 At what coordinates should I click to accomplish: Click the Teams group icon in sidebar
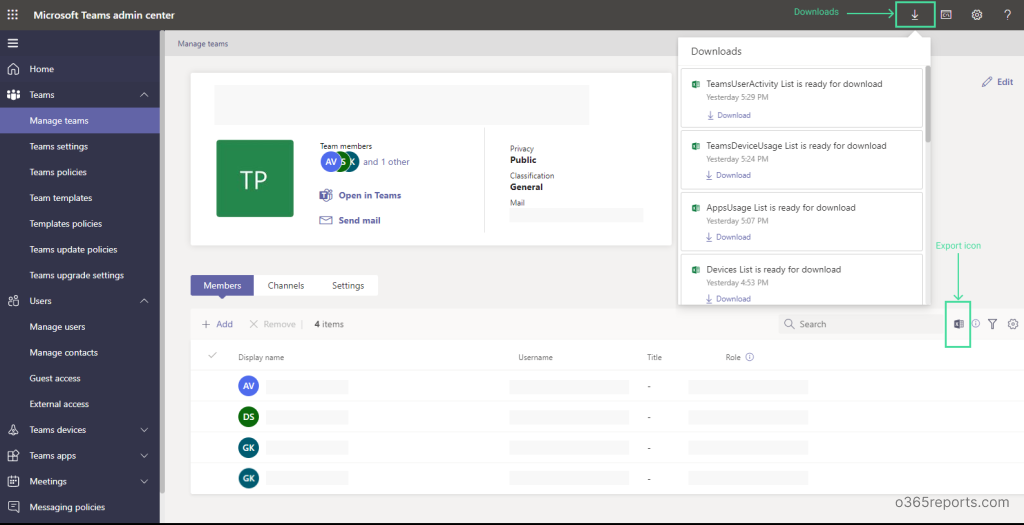point(13,95)
